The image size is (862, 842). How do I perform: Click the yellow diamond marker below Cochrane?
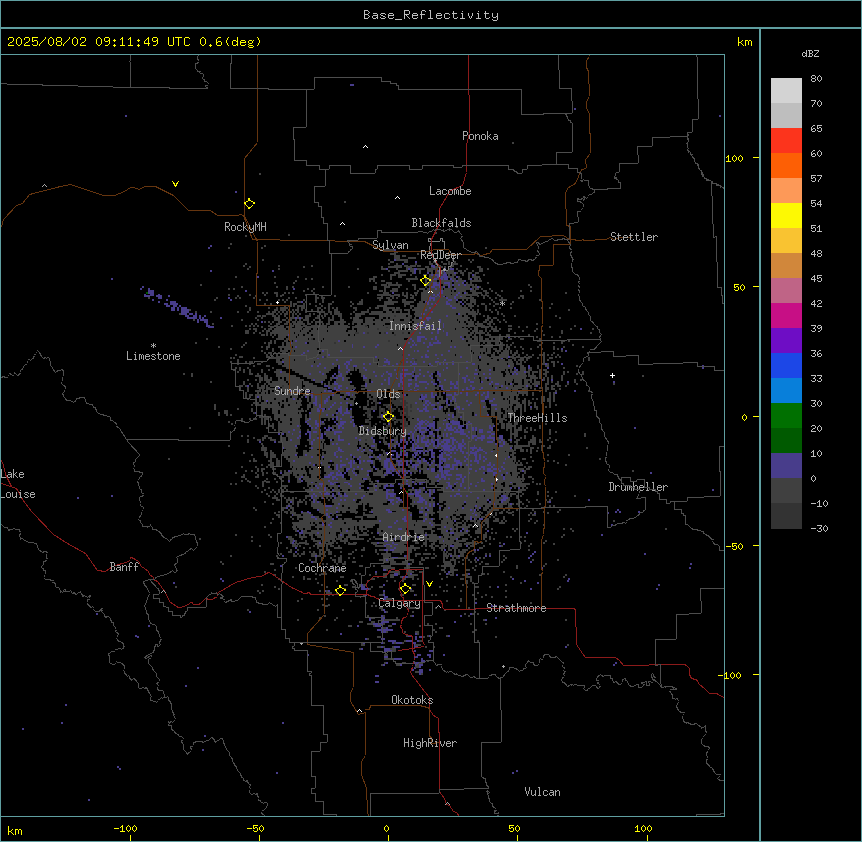(x=340, y=590)
